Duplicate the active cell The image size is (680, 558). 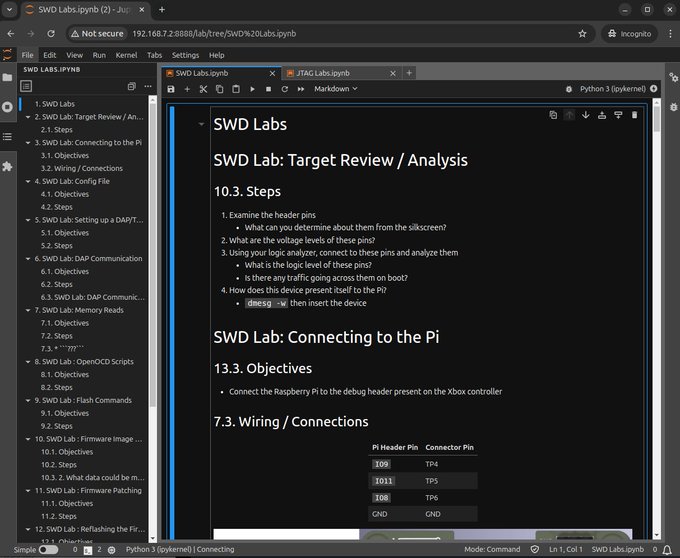click(x=553, y=115)
